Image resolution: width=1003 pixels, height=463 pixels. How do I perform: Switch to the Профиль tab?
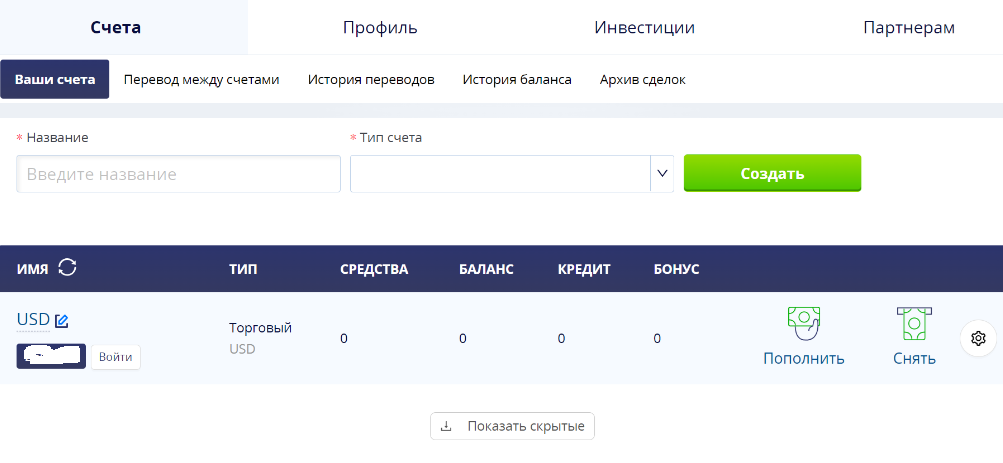click(x=380, y=27)
